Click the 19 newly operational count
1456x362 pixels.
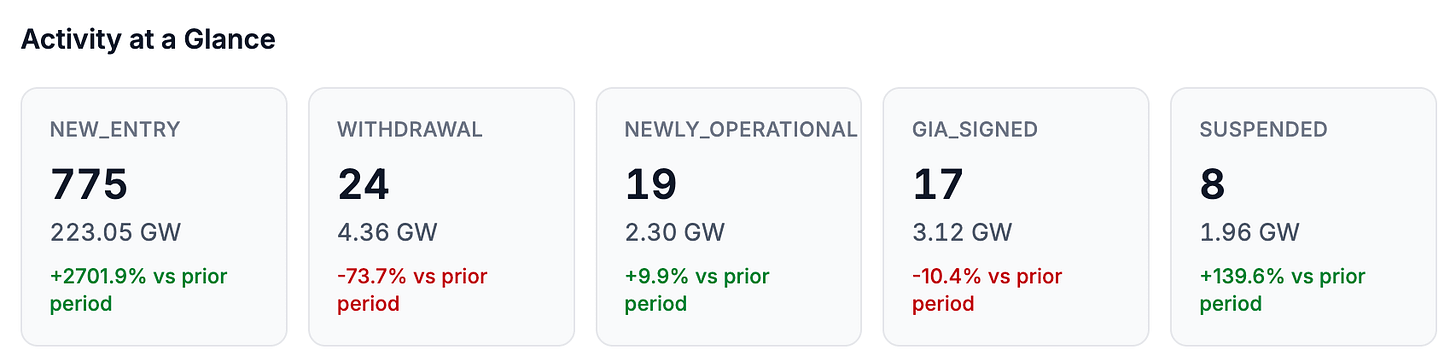tap(651, 185)
